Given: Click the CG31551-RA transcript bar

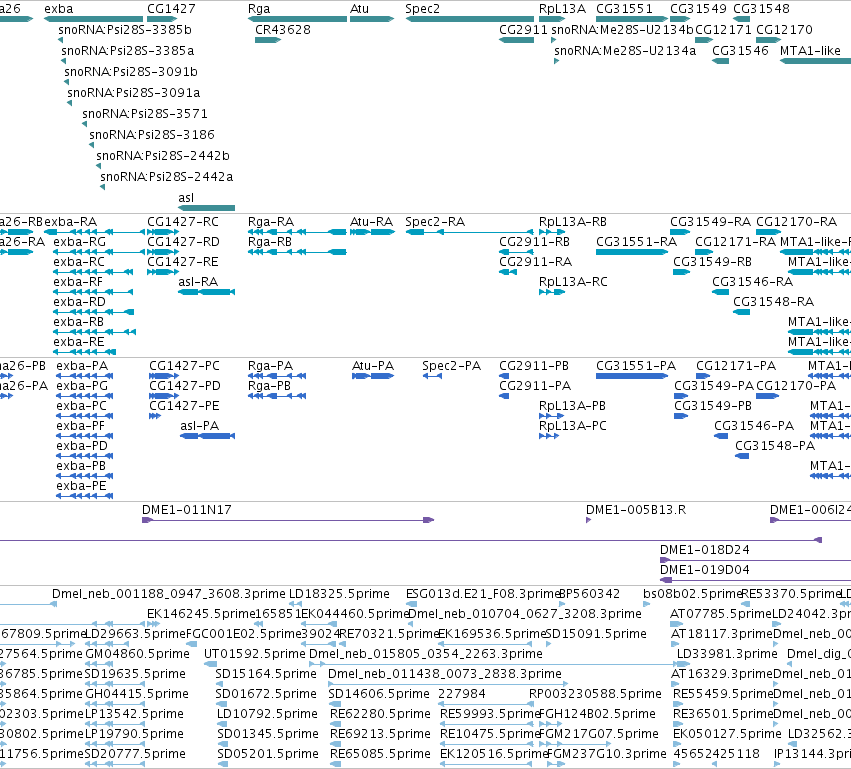Looking at the screenshot, I should [x=632, y=252].
